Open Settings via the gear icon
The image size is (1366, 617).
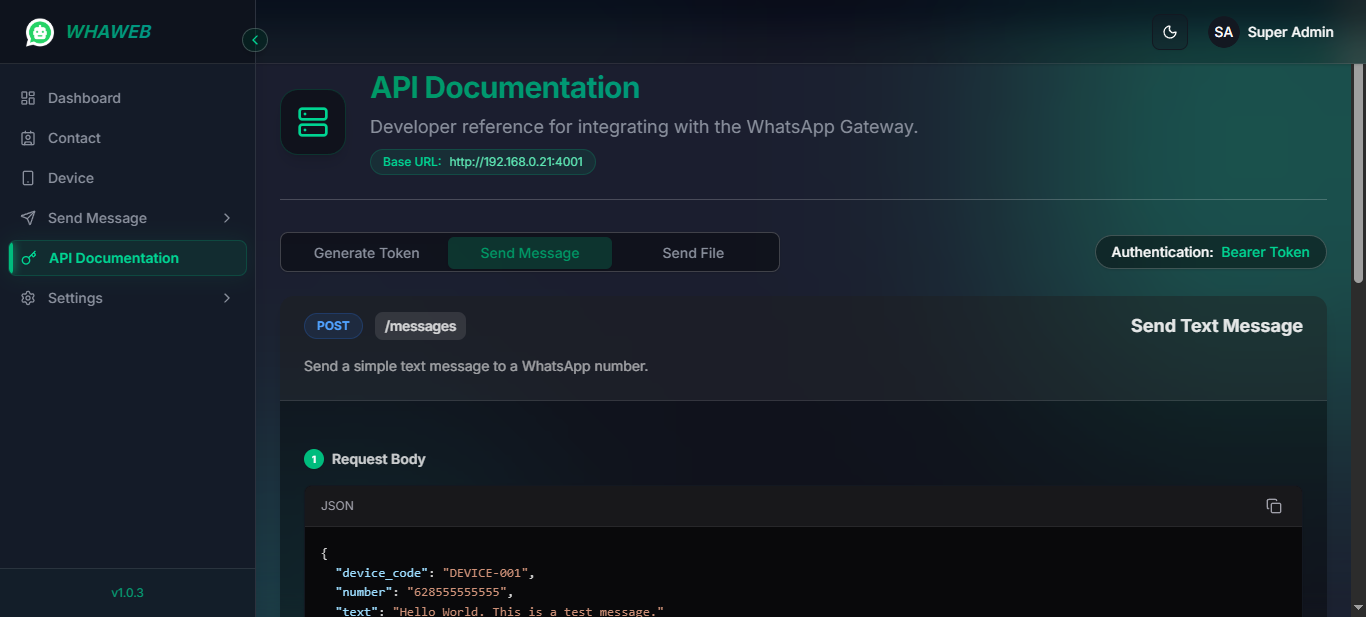28,297
